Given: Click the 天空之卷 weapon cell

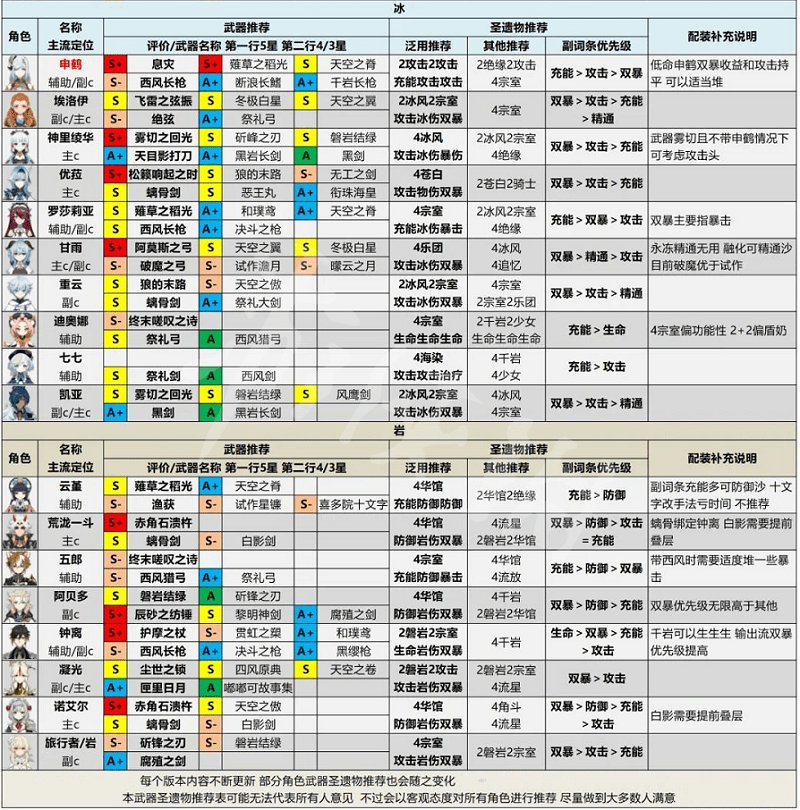Looking at the screenshot, I should [x=353, y=669].
